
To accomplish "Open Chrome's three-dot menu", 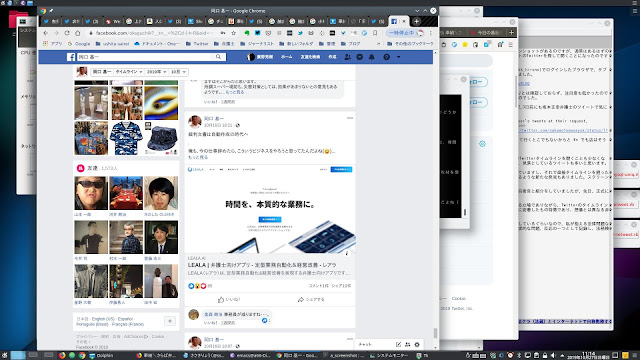I will pyautogui.click(x=430, y=33).
